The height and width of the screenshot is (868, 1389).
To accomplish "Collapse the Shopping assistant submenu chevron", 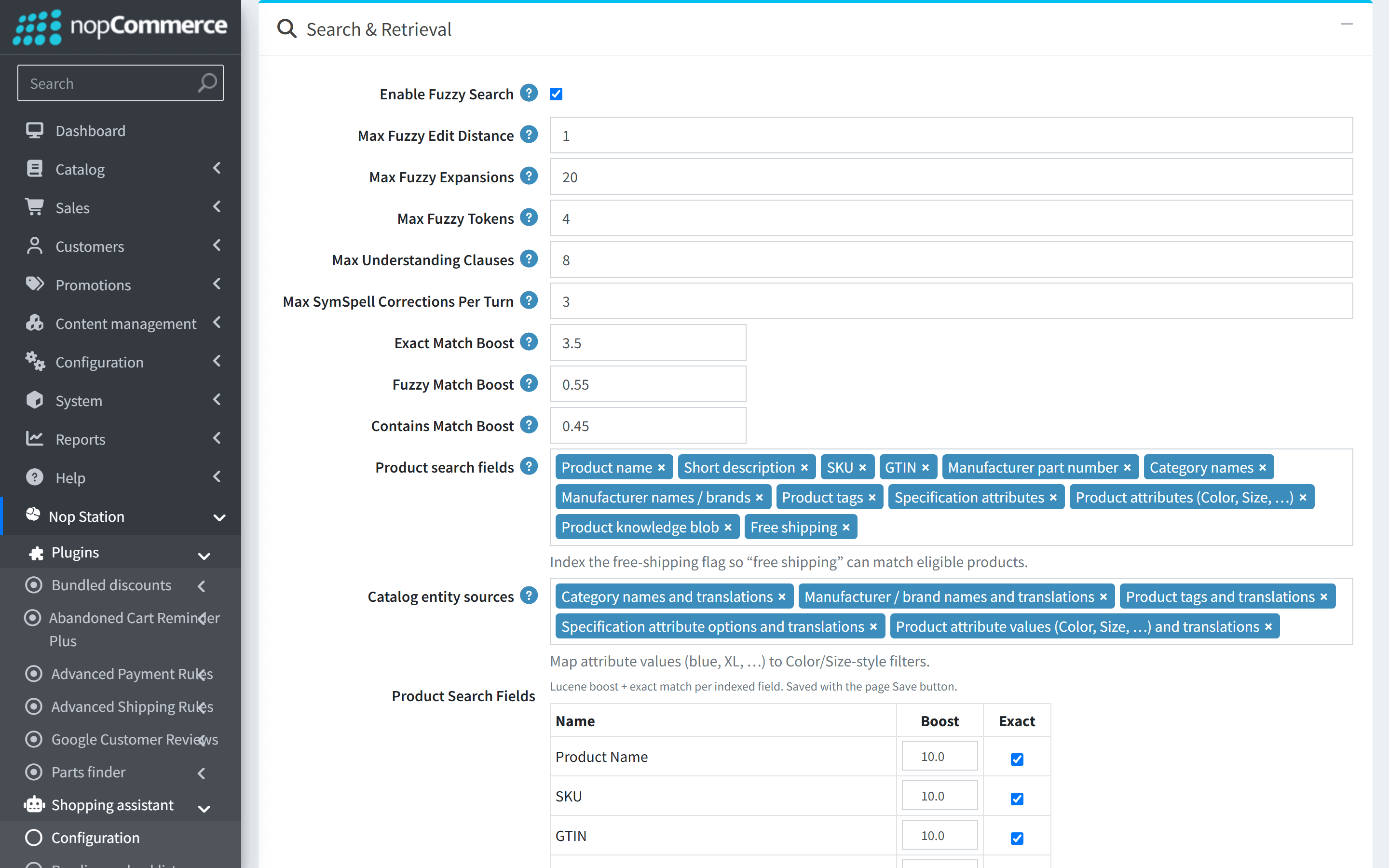I will [x=204, y=808].
